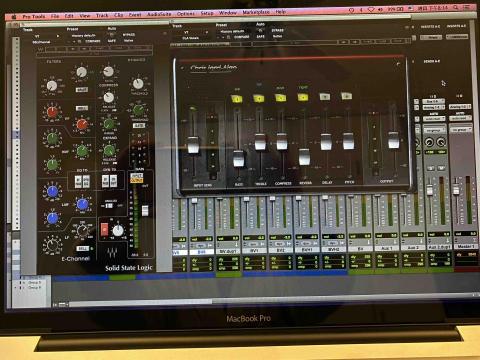Image resolution: width=480 pixels, height=360 pixels.
Task: Select INPUT on the SSL meter
Action: [137, 175]
